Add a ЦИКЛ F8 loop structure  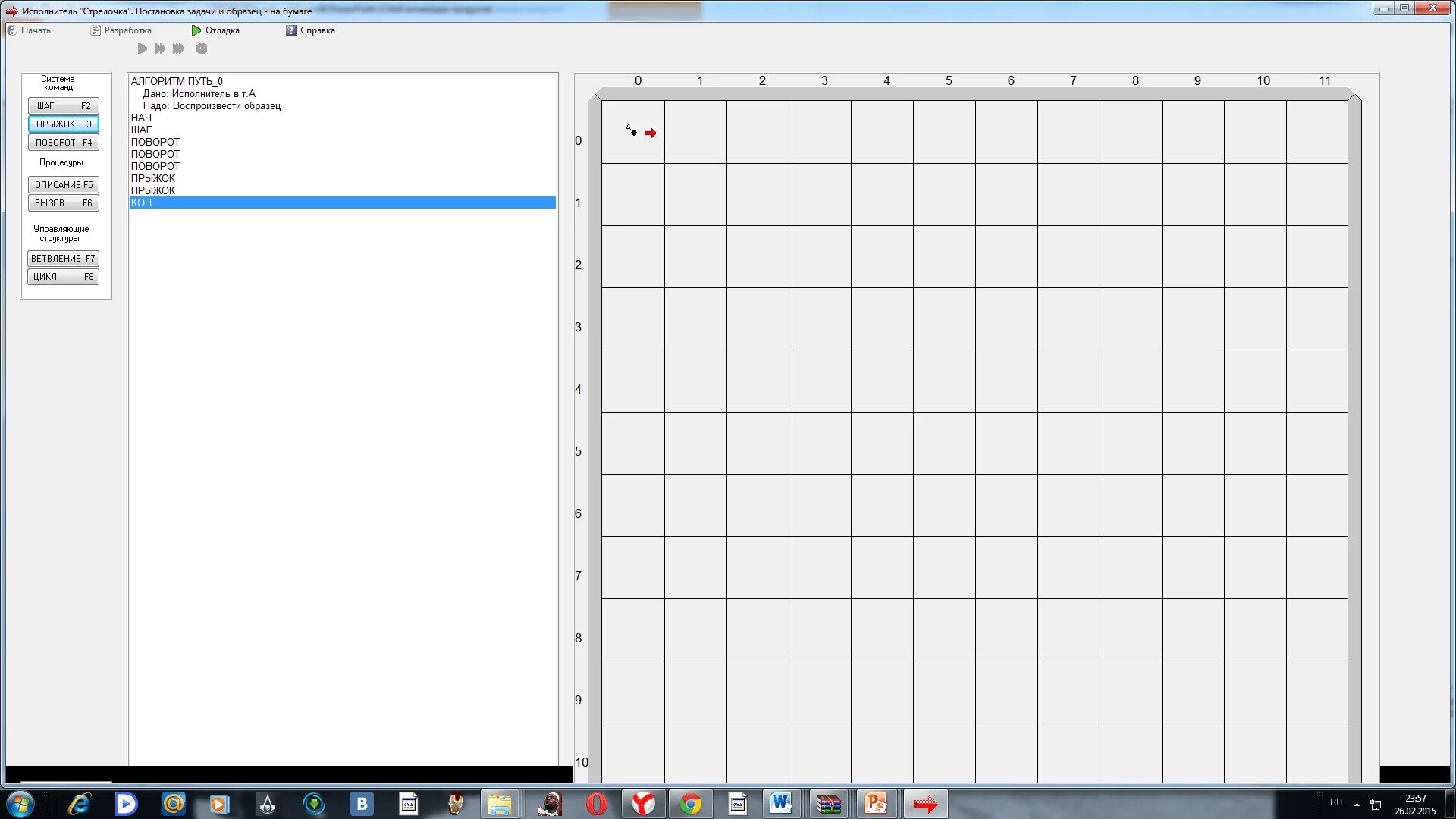64,277
